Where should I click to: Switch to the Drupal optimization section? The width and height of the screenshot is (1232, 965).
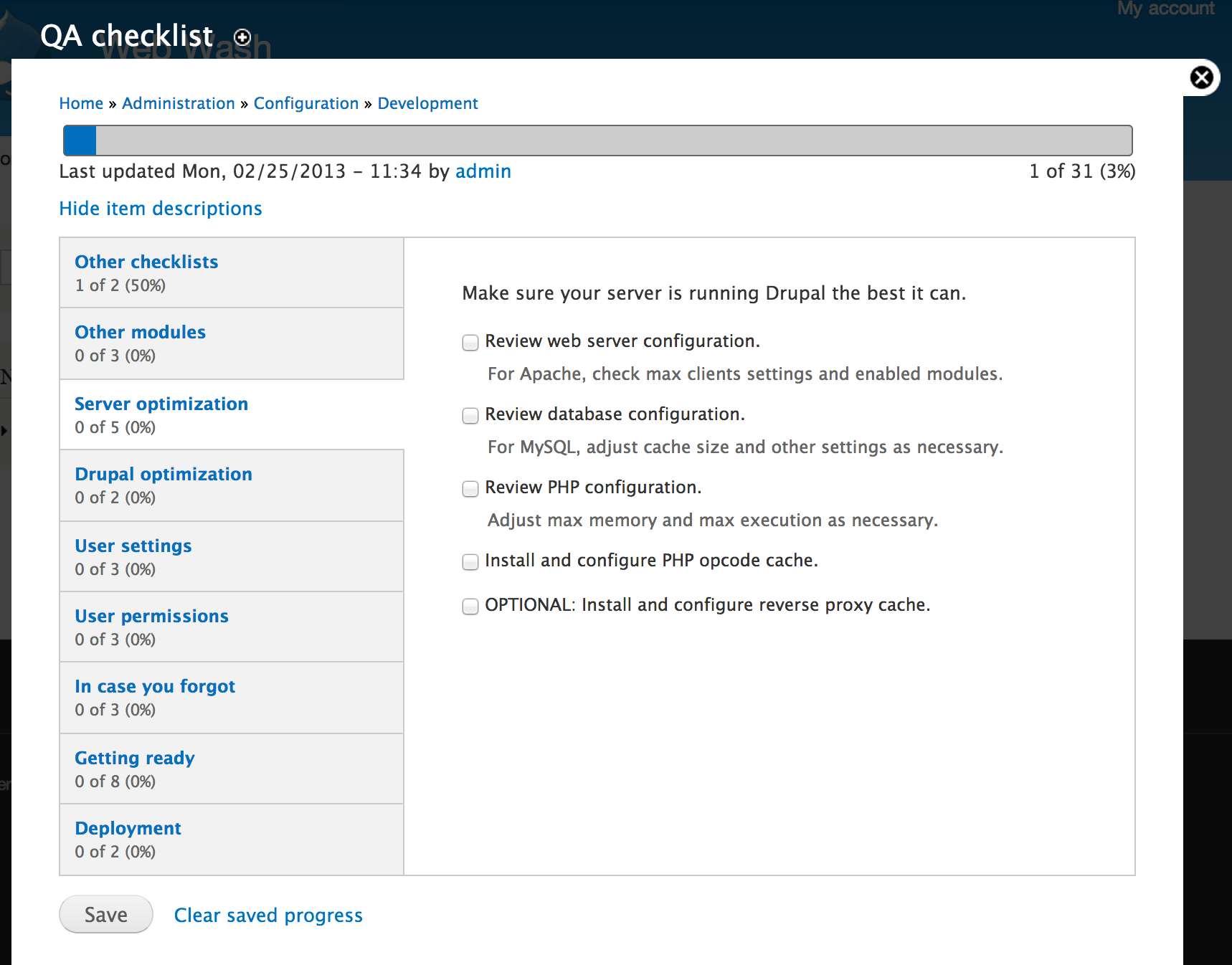[163, 474]
